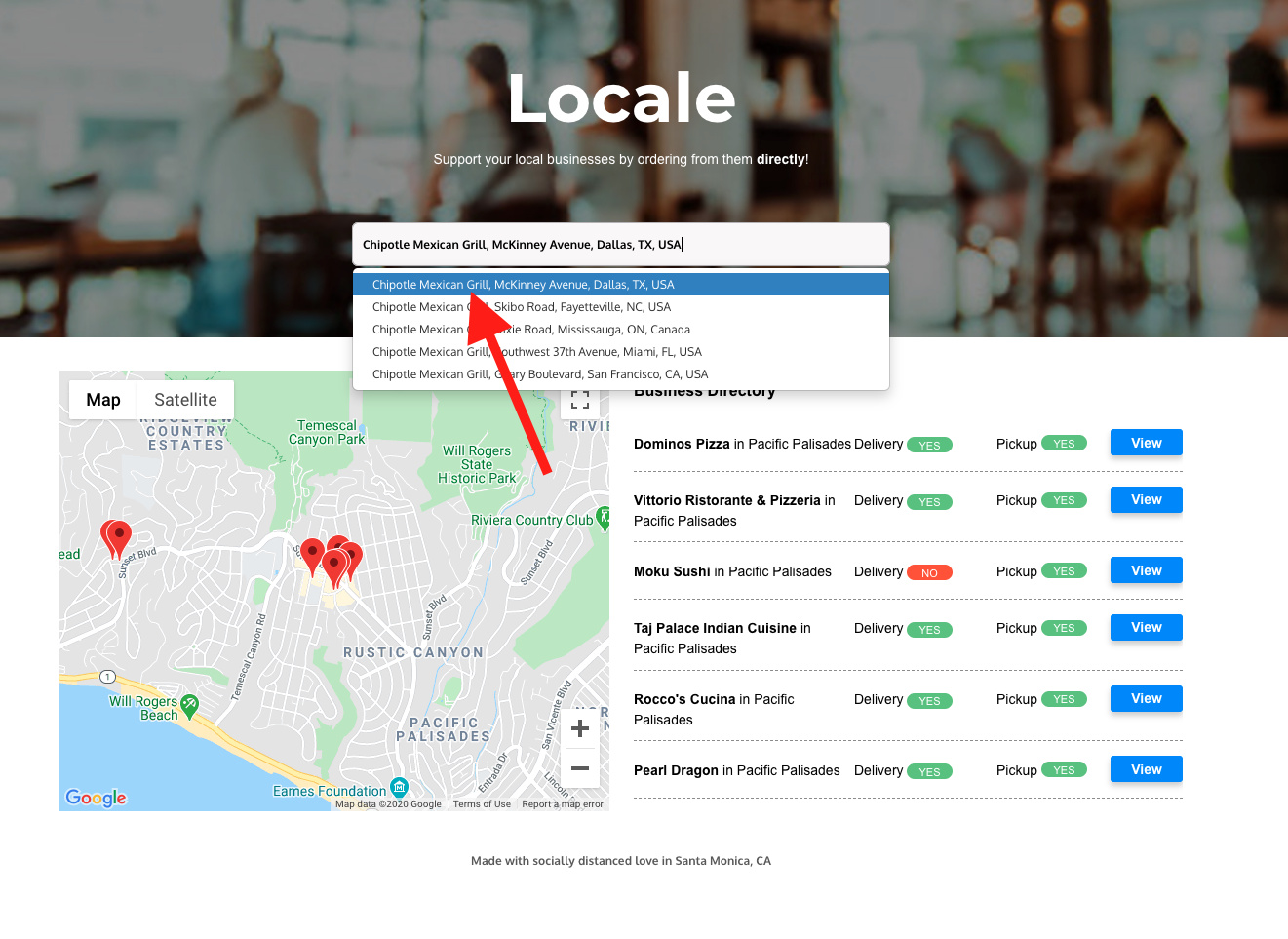Click the Vittorio Ristorante & Pizzeria name
1288x939 pixels.
727,500
